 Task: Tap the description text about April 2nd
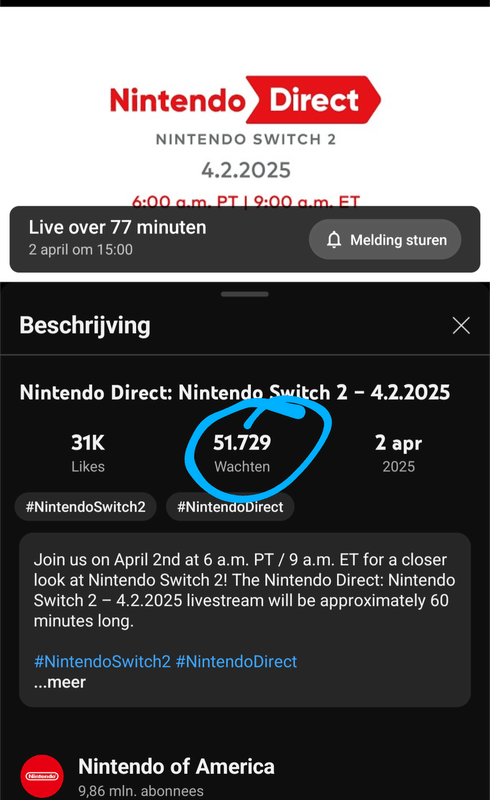click(244, 590)
